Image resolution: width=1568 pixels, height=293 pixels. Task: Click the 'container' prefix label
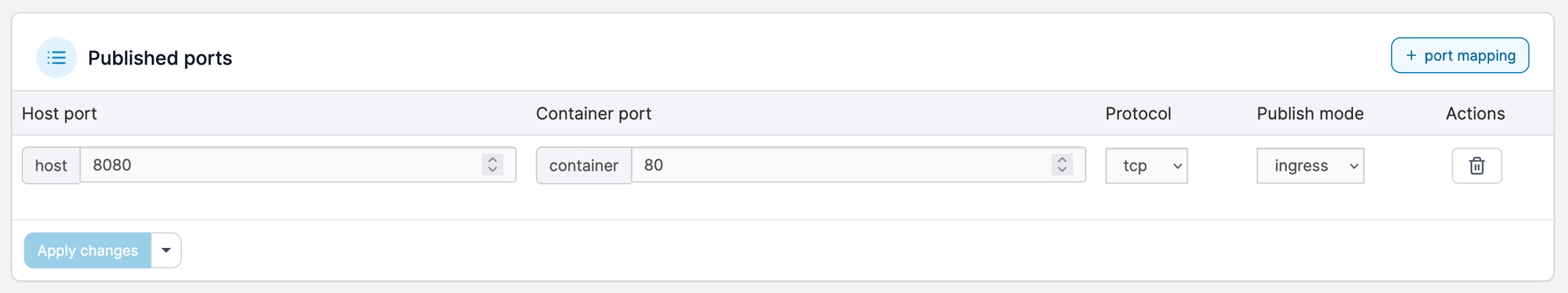[x=583, y=166]
